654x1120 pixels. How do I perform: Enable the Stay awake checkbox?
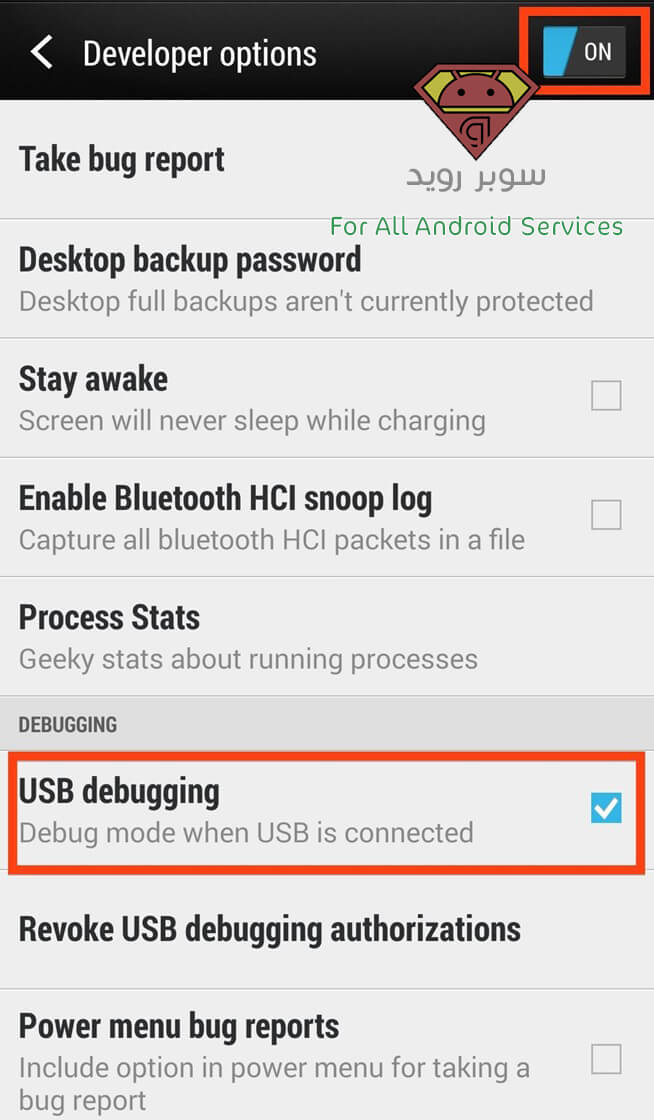tap(606, 396)
